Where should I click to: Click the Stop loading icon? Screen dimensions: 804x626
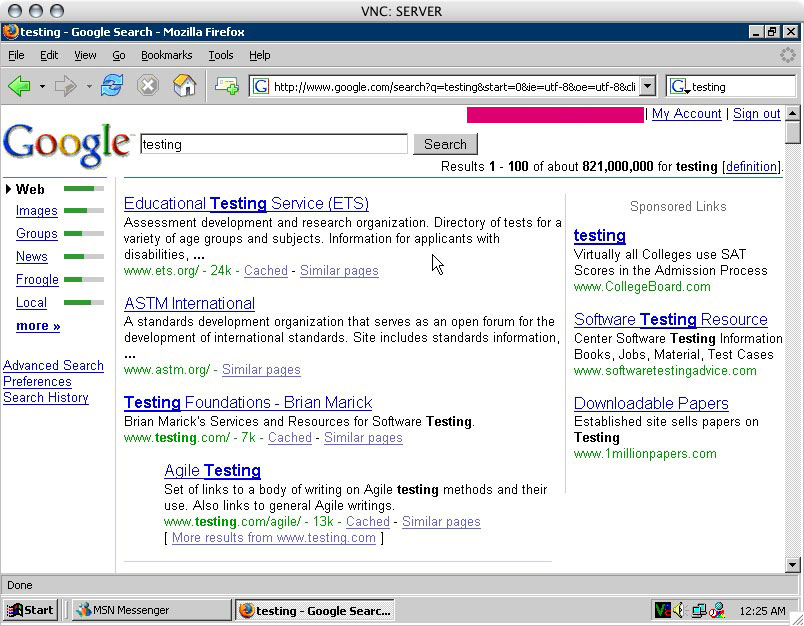(x=148, y=86)
